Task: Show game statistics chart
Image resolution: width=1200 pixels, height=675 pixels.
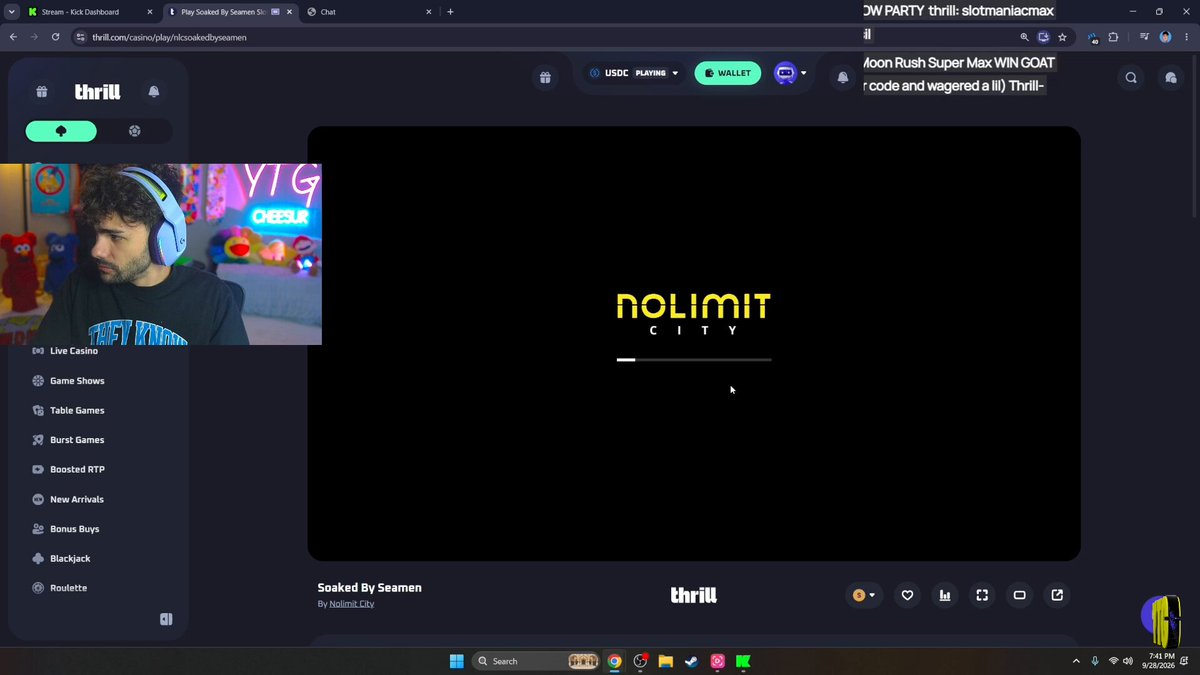Action: [x=945, y=595]
